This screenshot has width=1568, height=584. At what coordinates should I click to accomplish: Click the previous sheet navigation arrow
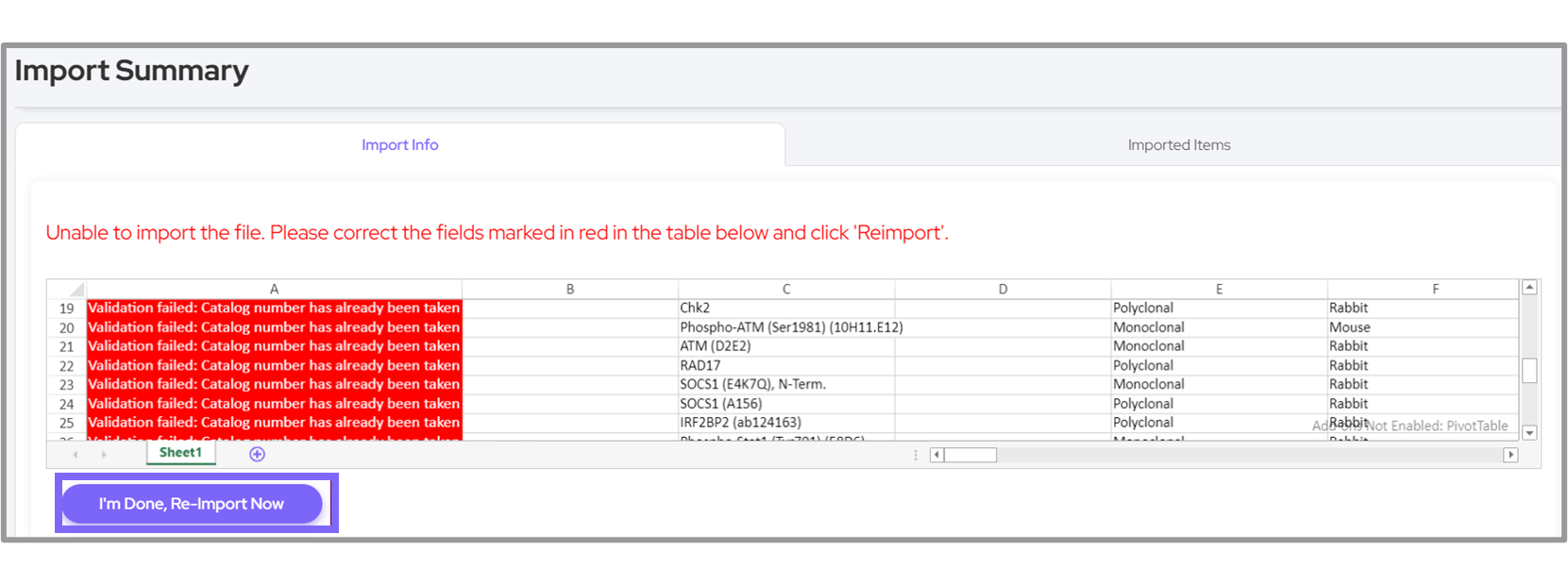coord(76,455)
